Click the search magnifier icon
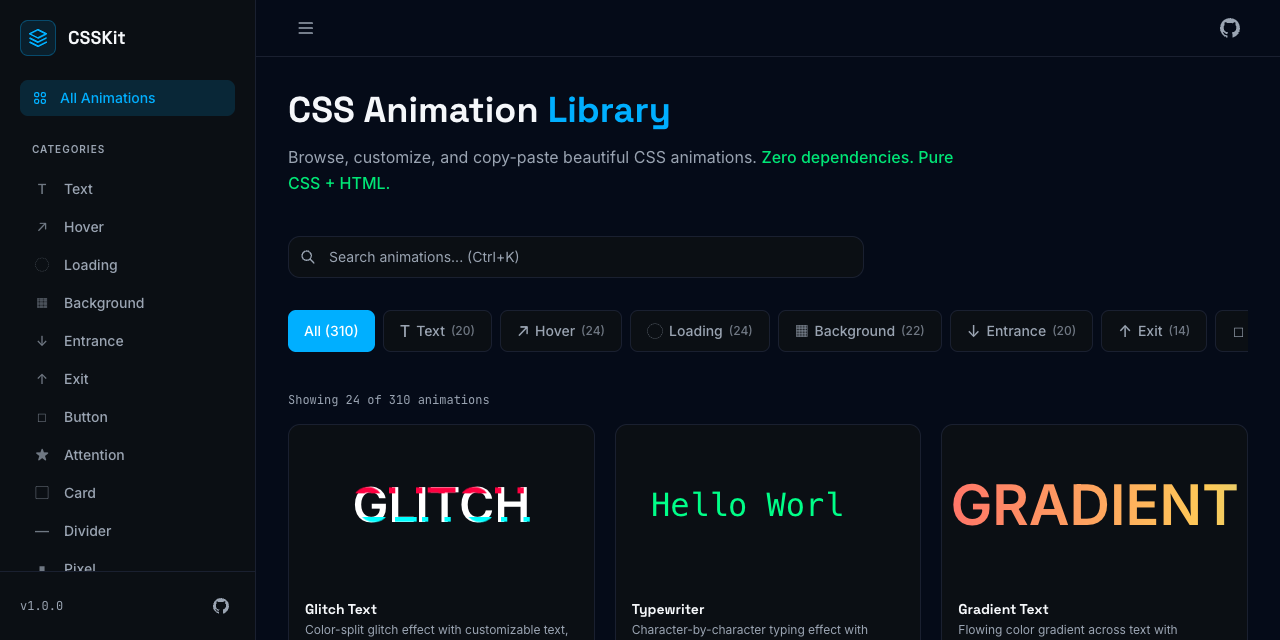The image size is (1280, 640). pos(308,257)
